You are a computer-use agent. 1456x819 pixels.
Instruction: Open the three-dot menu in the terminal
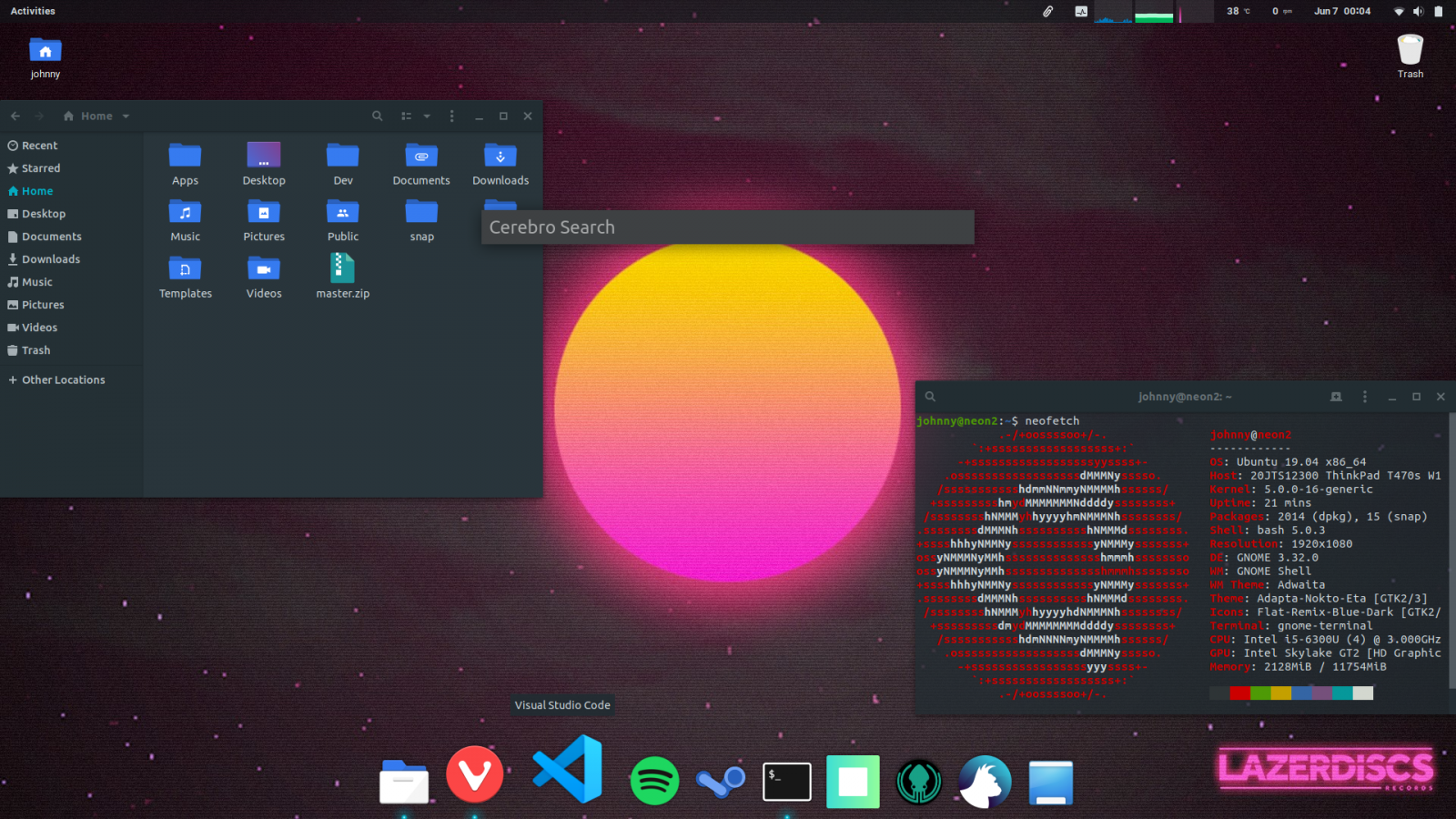click(x=1364, y=397)
